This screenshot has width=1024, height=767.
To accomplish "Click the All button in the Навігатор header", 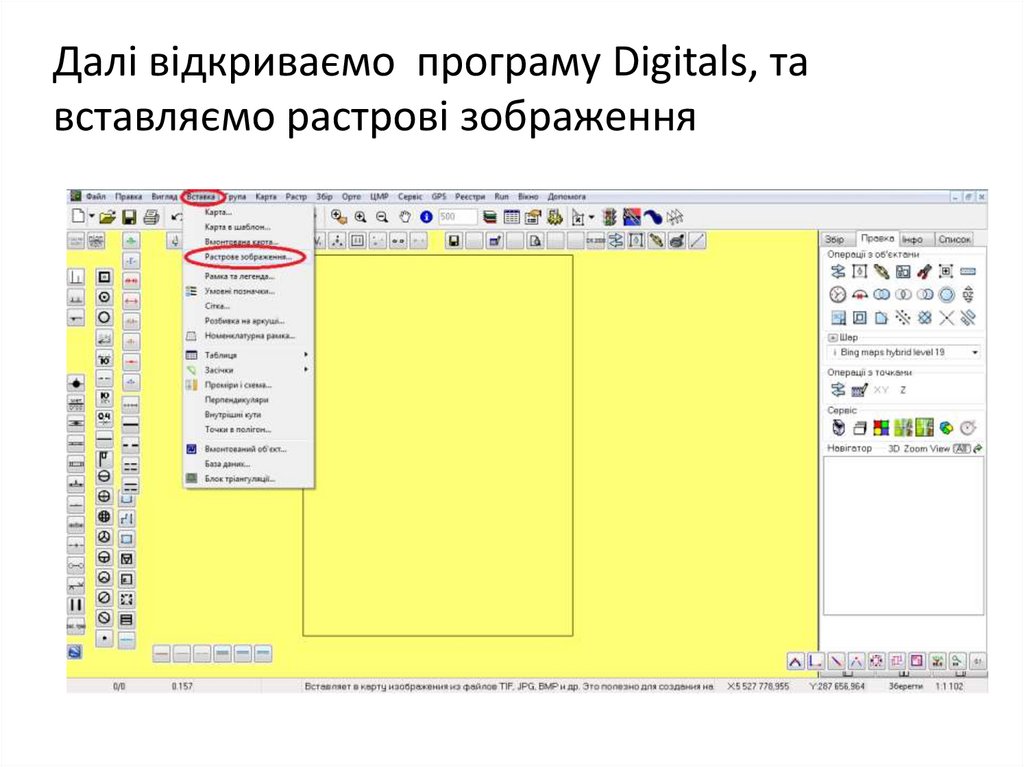I will 961,449.
